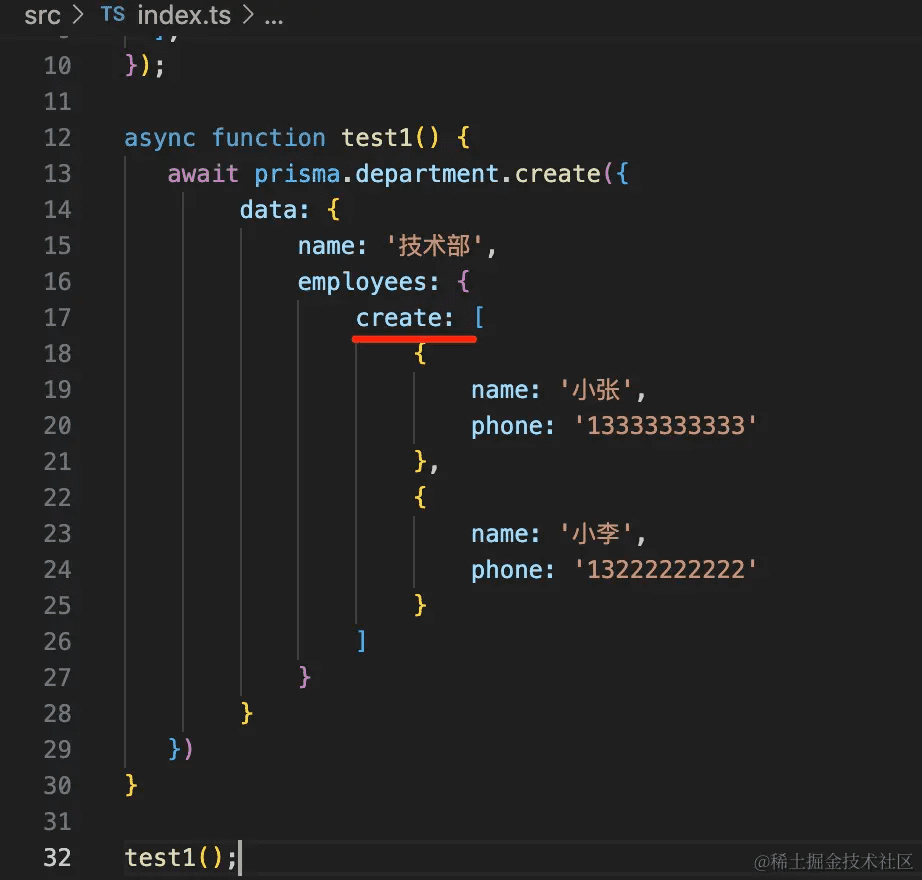Expand the trailing ellipsis breadcrumb segment
Screen dimensions: 922x880
coord(271,15)
